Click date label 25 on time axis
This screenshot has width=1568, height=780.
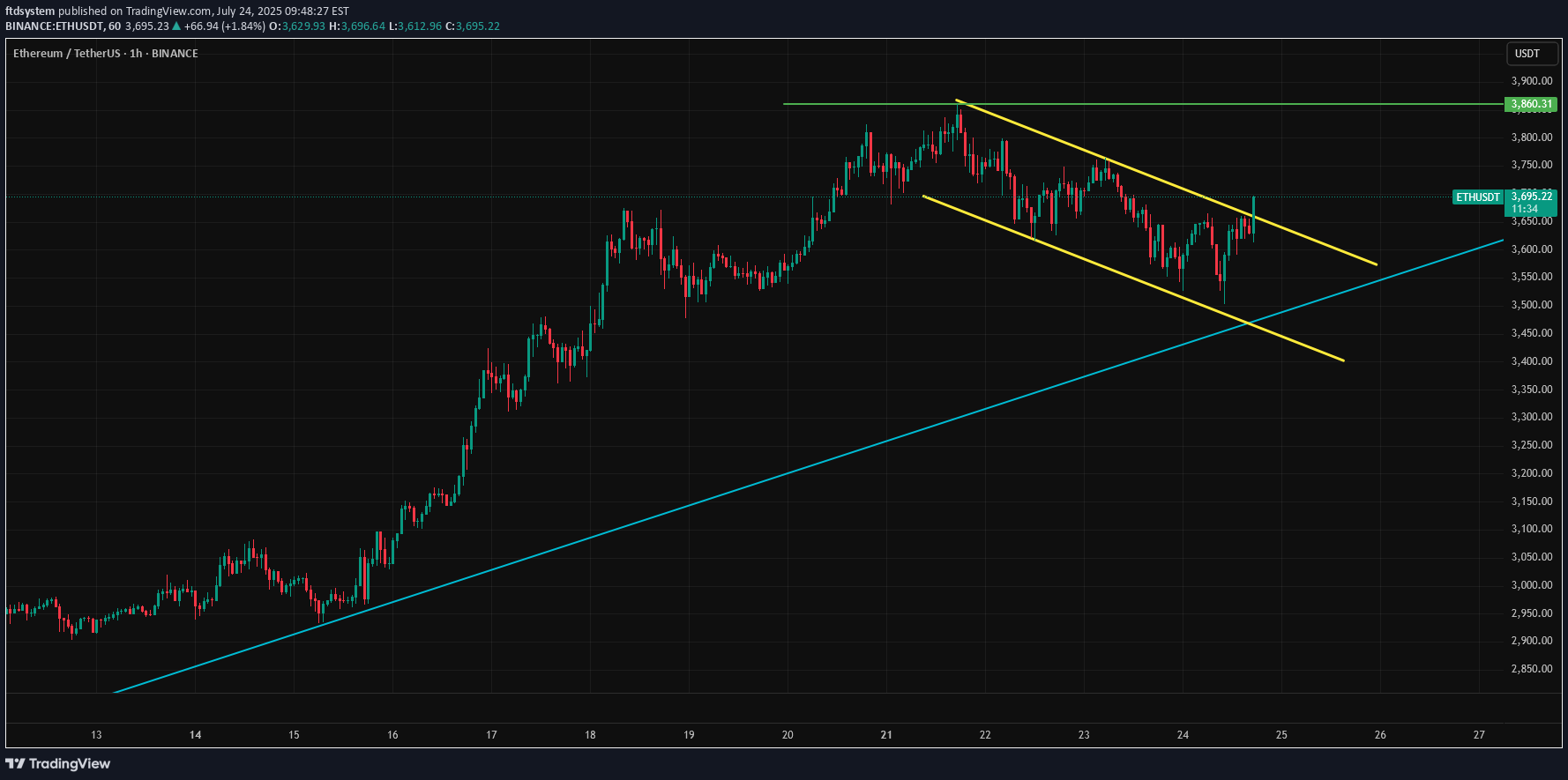1281,735
